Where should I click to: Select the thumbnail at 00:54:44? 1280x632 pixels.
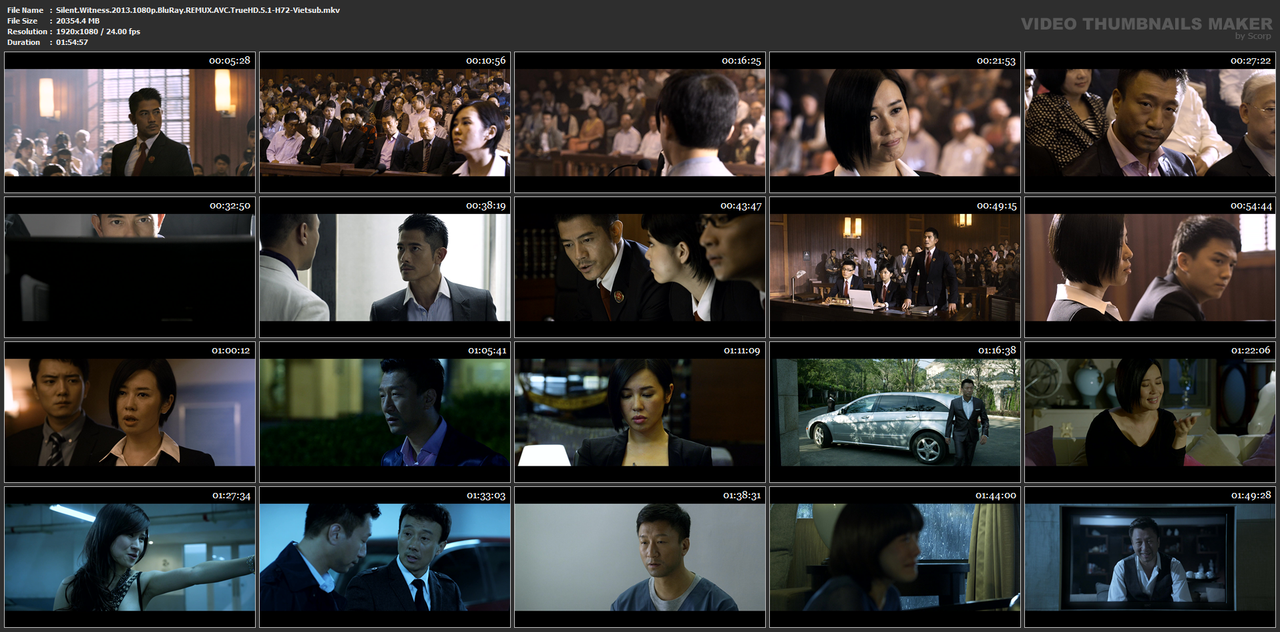coord(1150,267)
